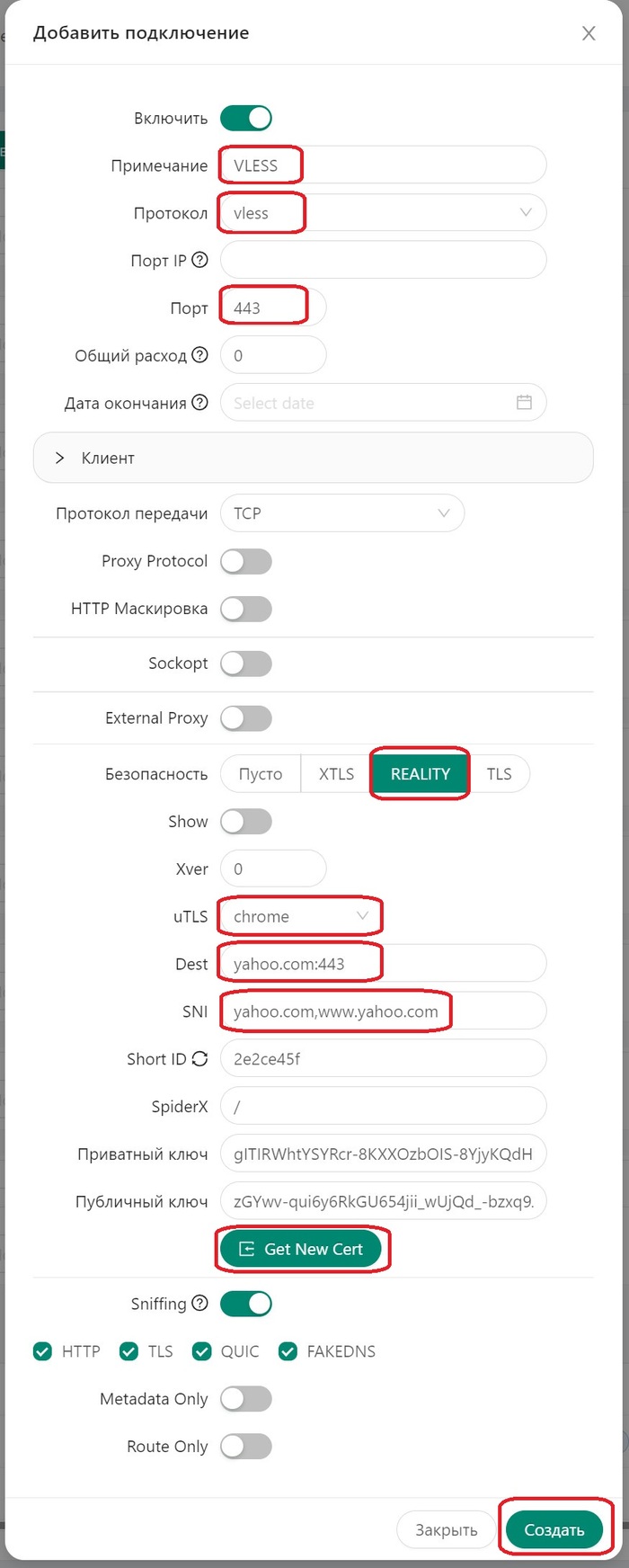
Task: Open the Протокол vless dropdown
Action: (382, 213)
